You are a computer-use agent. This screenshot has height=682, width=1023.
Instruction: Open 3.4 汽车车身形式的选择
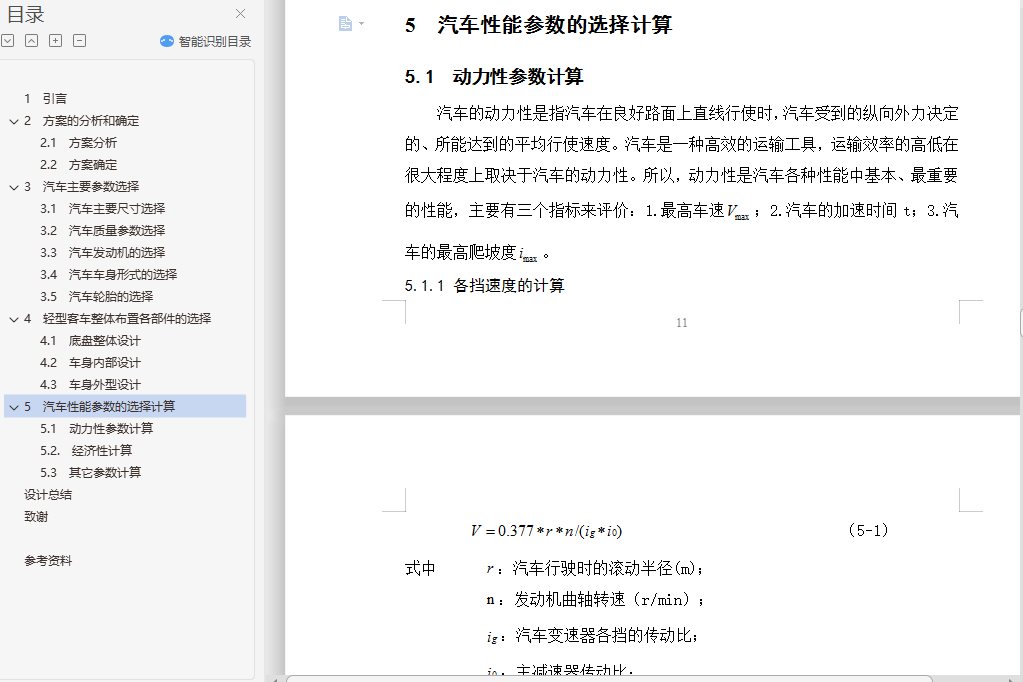point(108,275)
